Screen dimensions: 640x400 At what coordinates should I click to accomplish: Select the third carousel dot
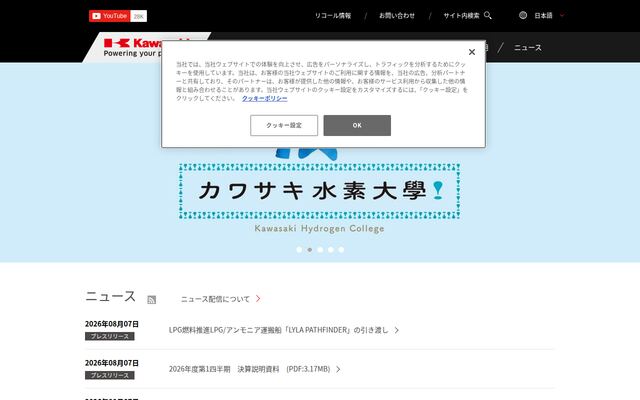[320, 250]
